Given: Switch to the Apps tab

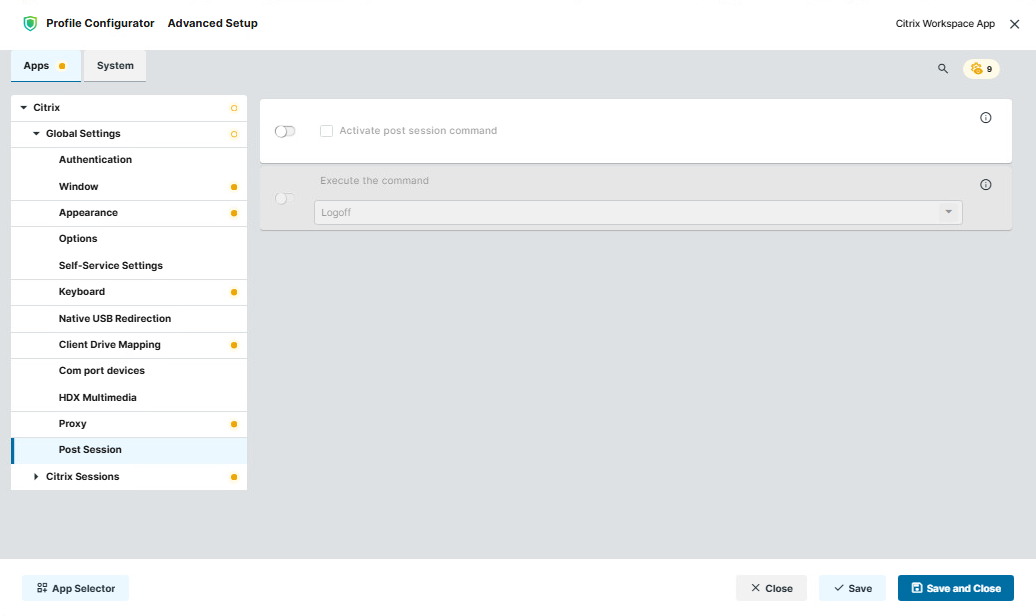Looking at the screenshot, I should [46, 66].
